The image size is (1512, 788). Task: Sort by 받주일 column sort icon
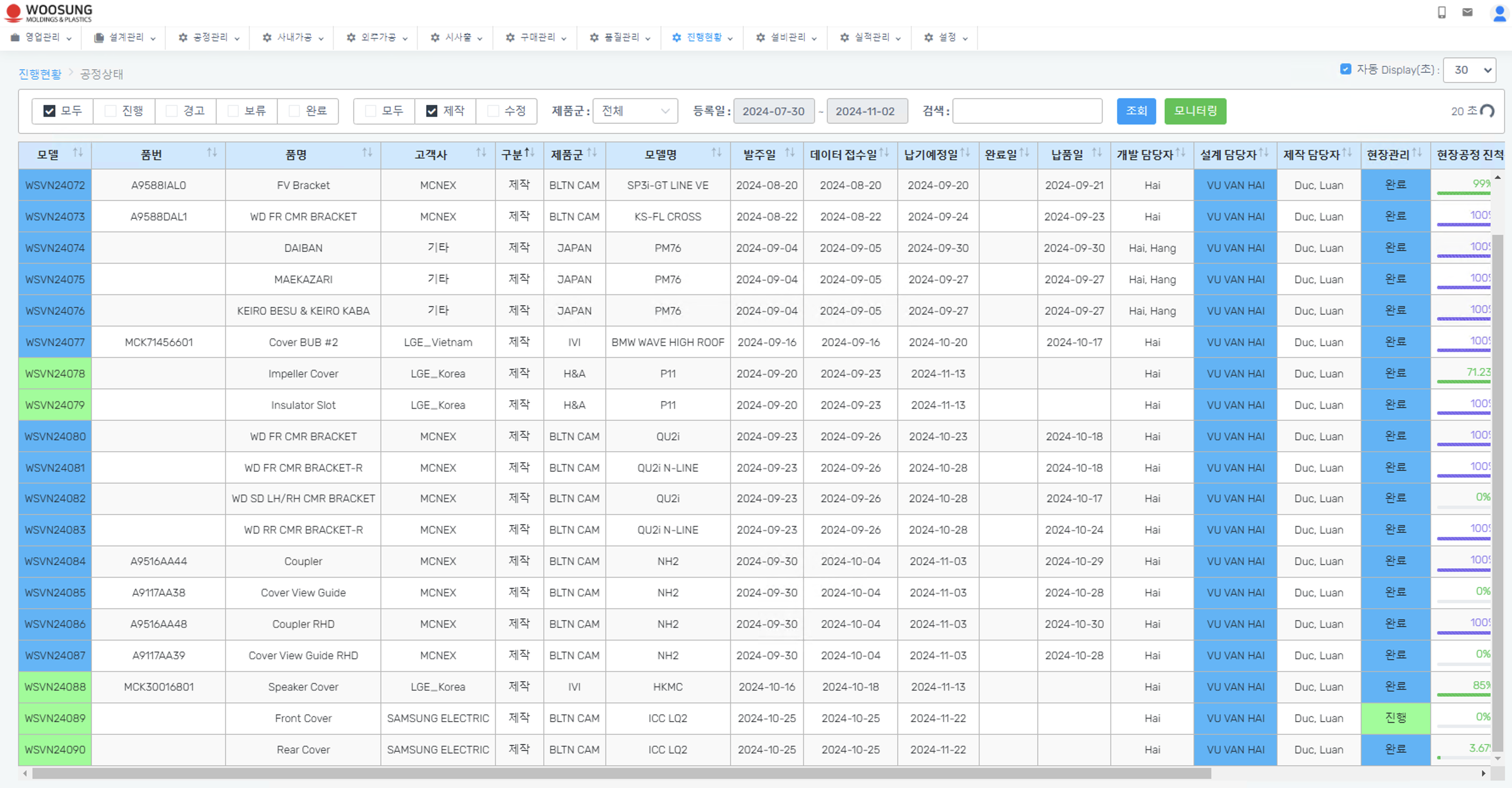pos(790,153)
